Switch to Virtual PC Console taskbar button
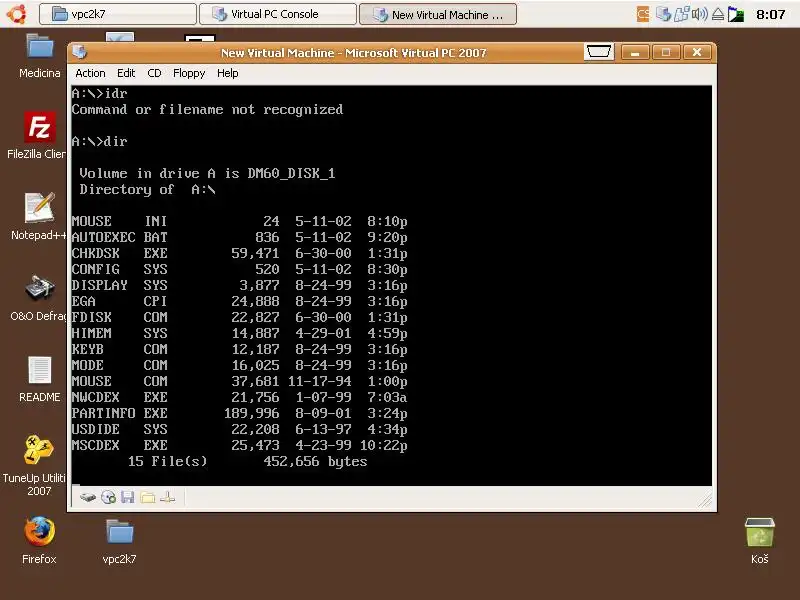The height and width of the screenshot is (600, 800). (x=278, y=14)
